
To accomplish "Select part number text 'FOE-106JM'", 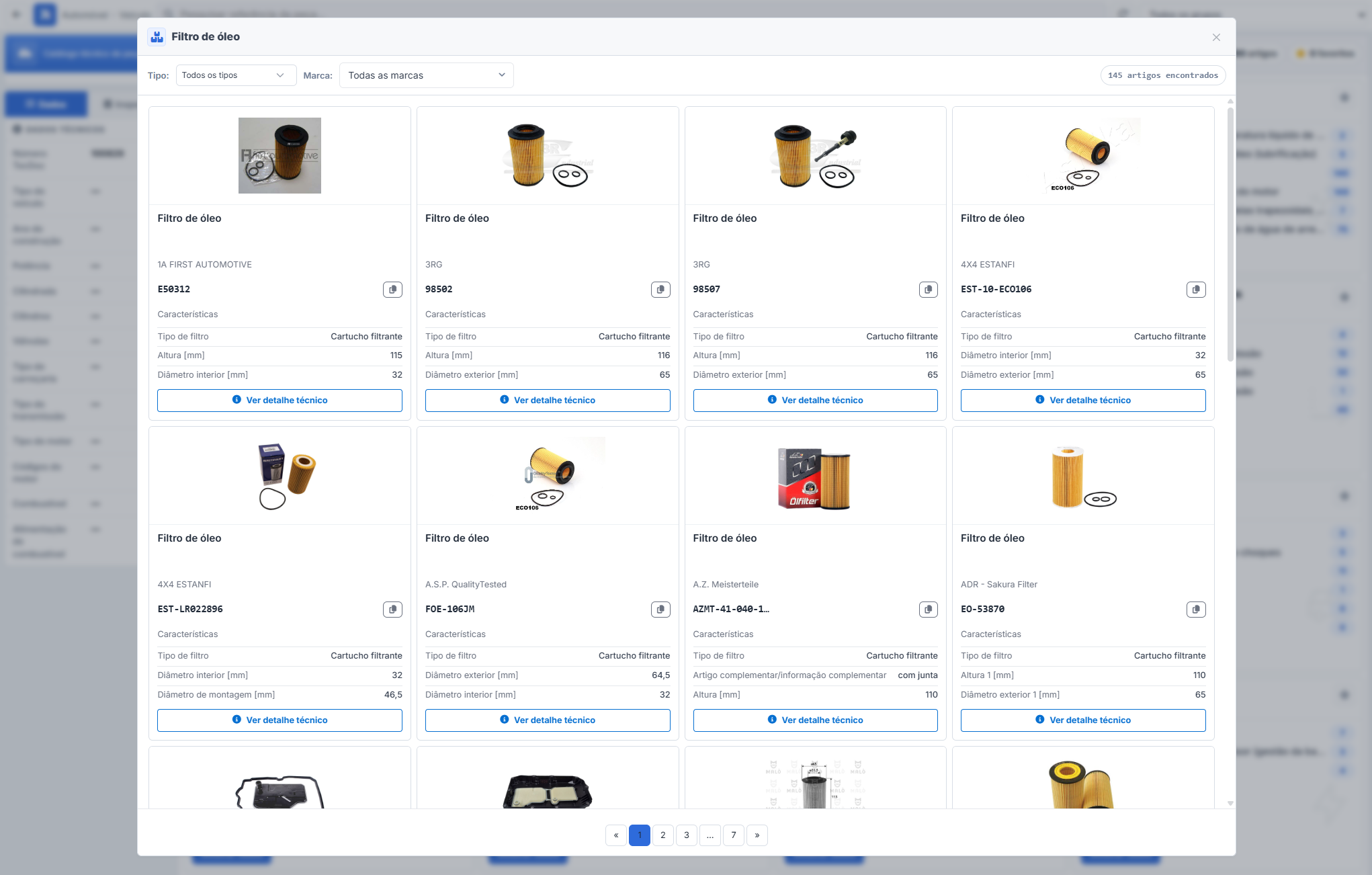I will (x=449, y=610).
